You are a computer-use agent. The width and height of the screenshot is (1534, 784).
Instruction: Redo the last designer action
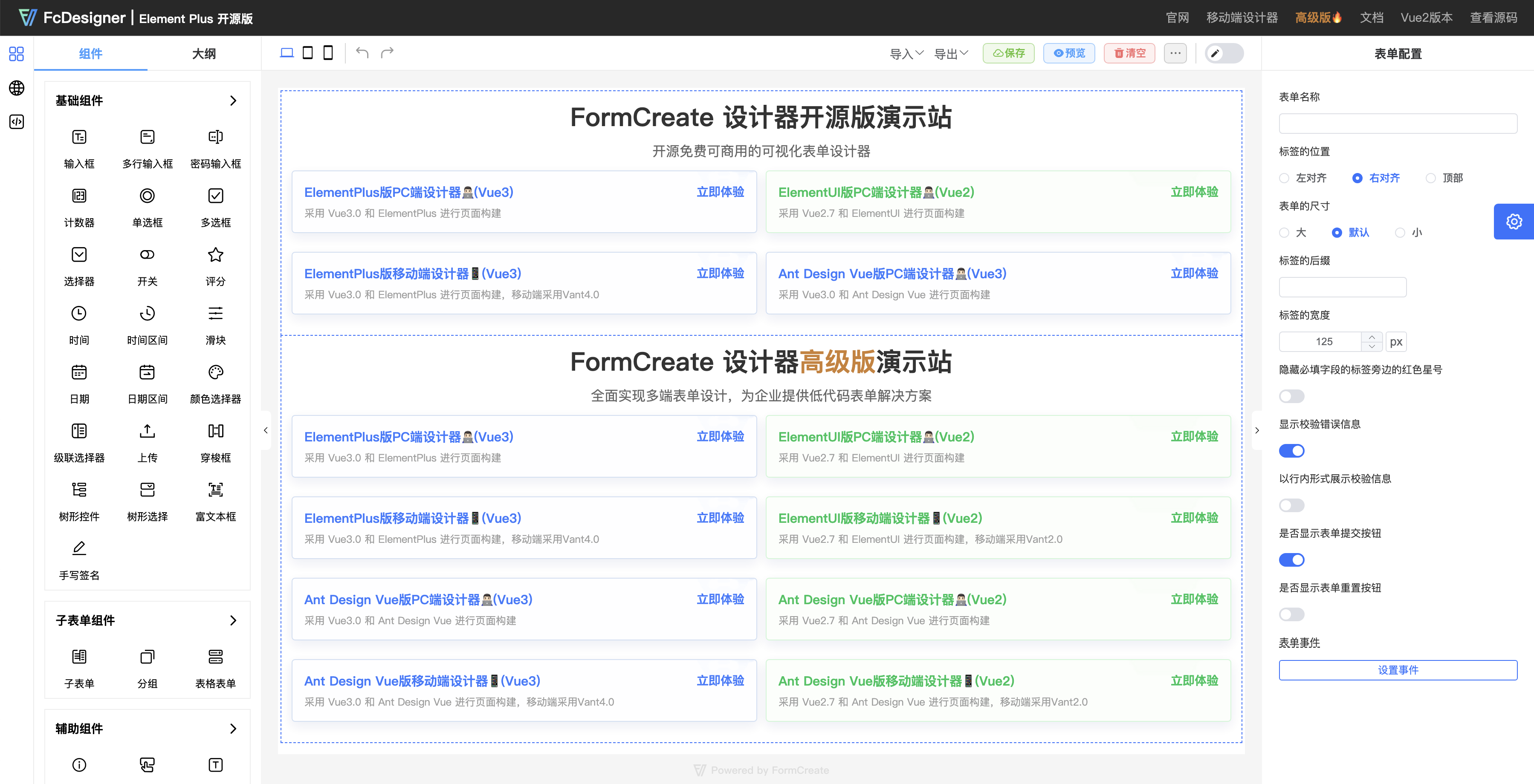[387, 53]
